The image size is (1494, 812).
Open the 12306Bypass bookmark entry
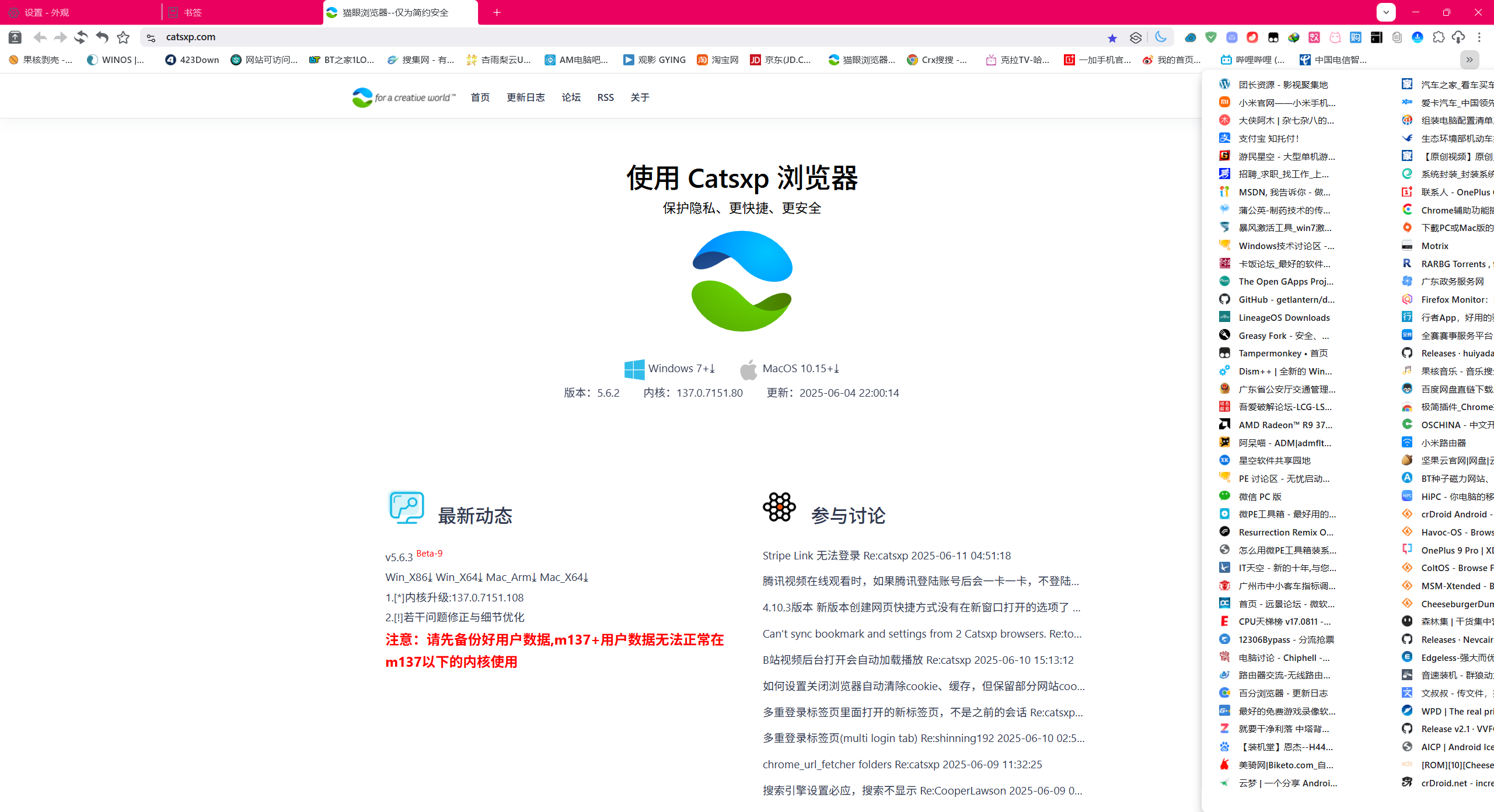pyautogui.click(x=1278, y=639)
